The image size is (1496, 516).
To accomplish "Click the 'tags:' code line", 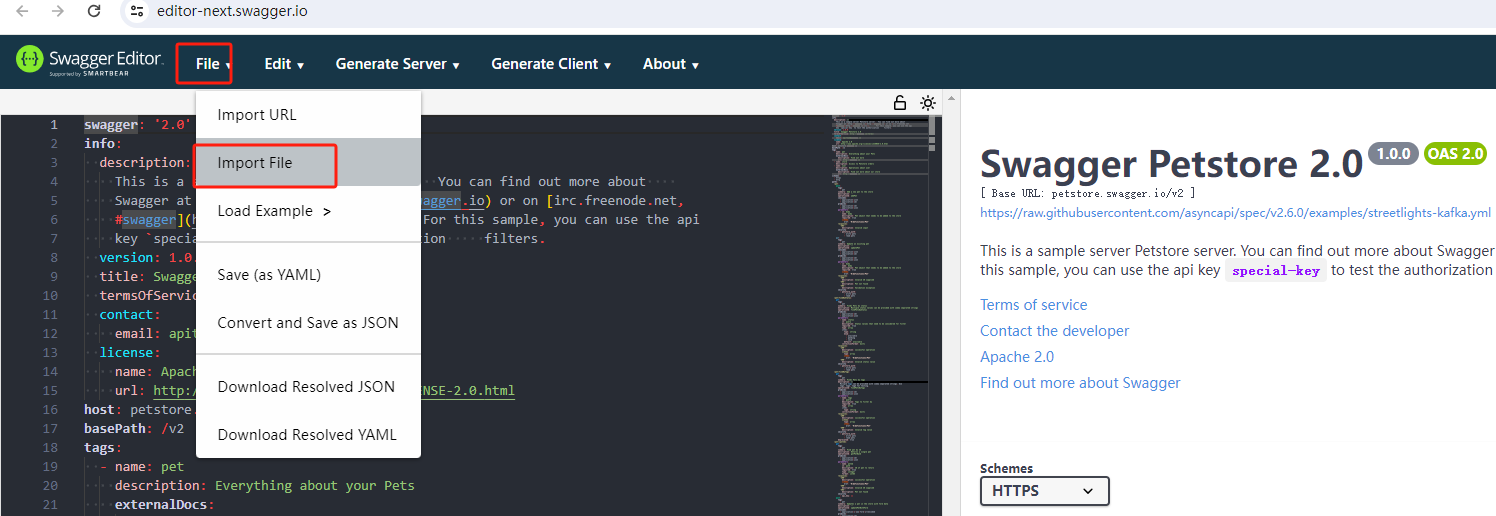I will [x=102, y=447].
